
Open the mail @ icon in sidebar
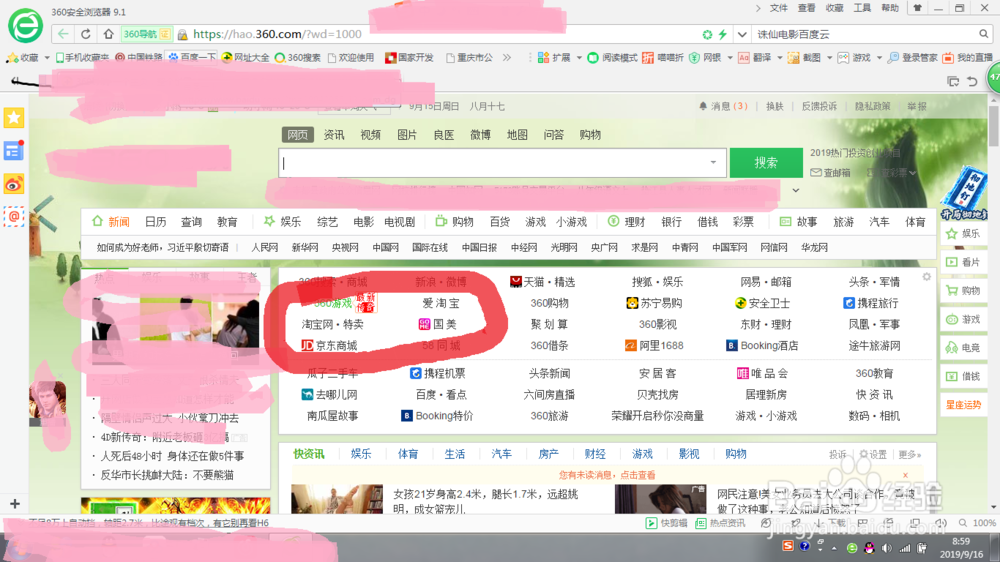click(x=13, y=217)
